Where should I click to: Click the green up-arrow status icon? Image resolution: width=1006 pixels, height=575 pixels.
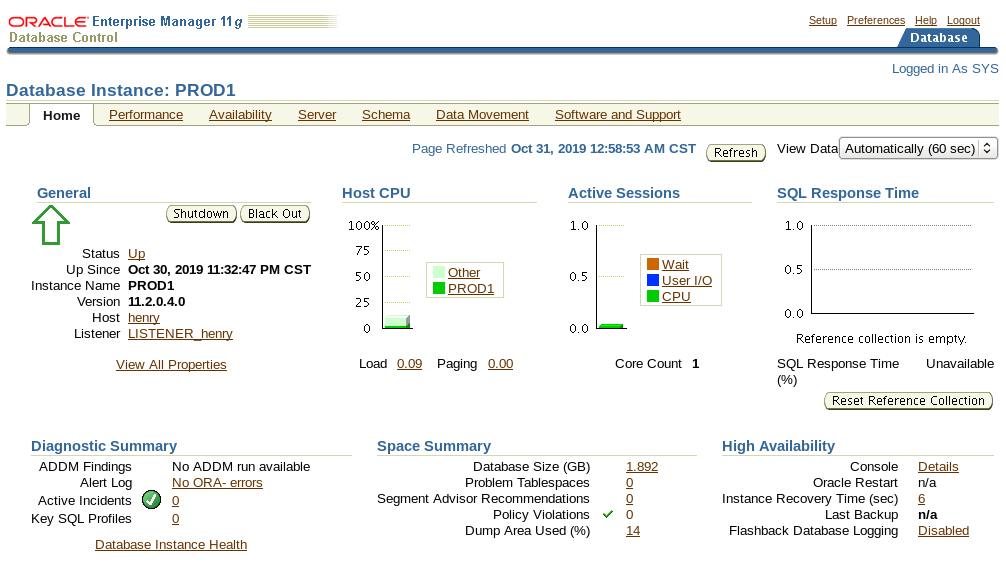51,225
